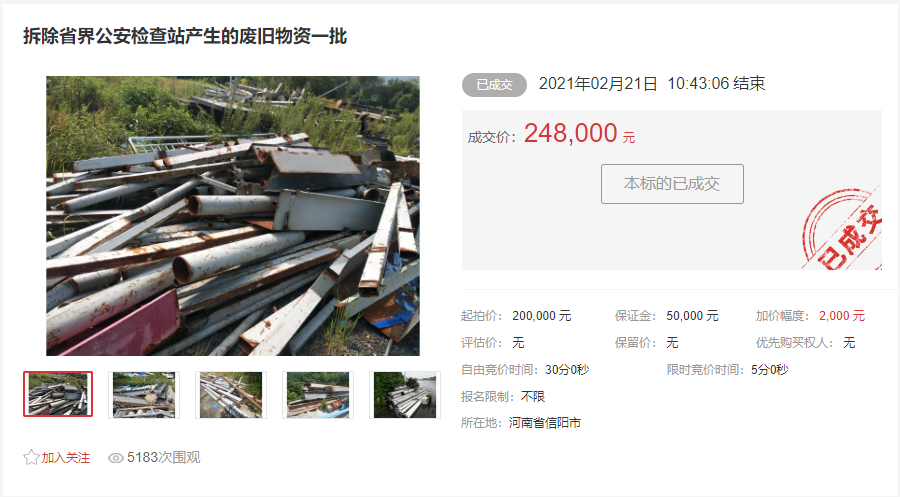Screen dimensions: 900x497
Task: Select the fifth thumbnail by the water
Action: coord(405,394)
